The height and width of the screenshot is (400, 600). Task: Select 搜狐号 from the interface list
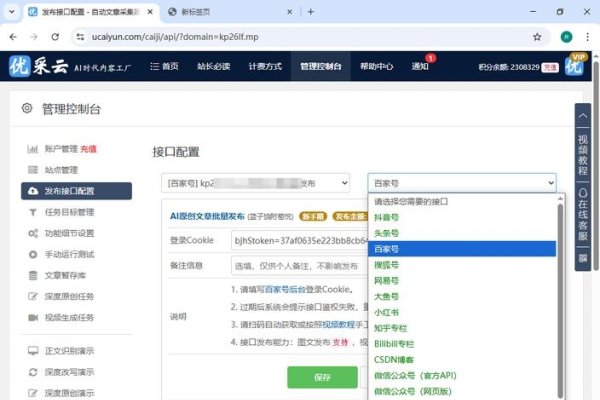(x=462, y=264)
